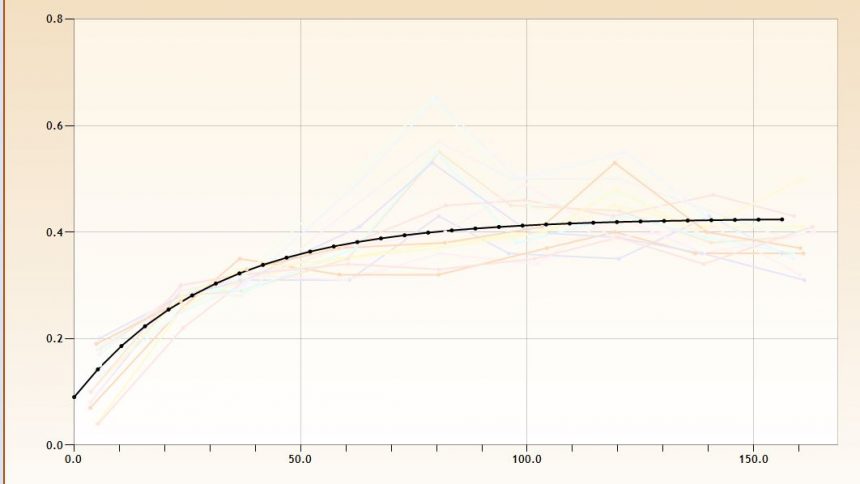Select the 0.4 vertical axis label
Image resolution: width=860 pixels, height=484 pixels.
(54, 232)
